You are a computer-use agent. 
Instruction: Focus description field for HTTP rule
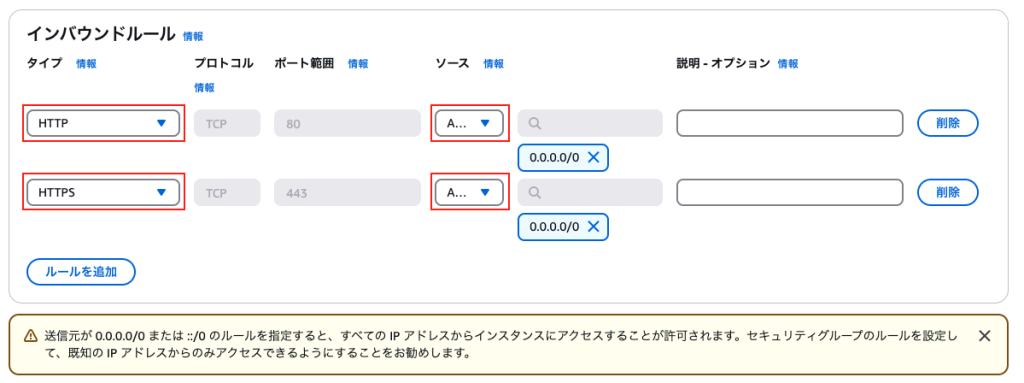[x=790, y=123]
